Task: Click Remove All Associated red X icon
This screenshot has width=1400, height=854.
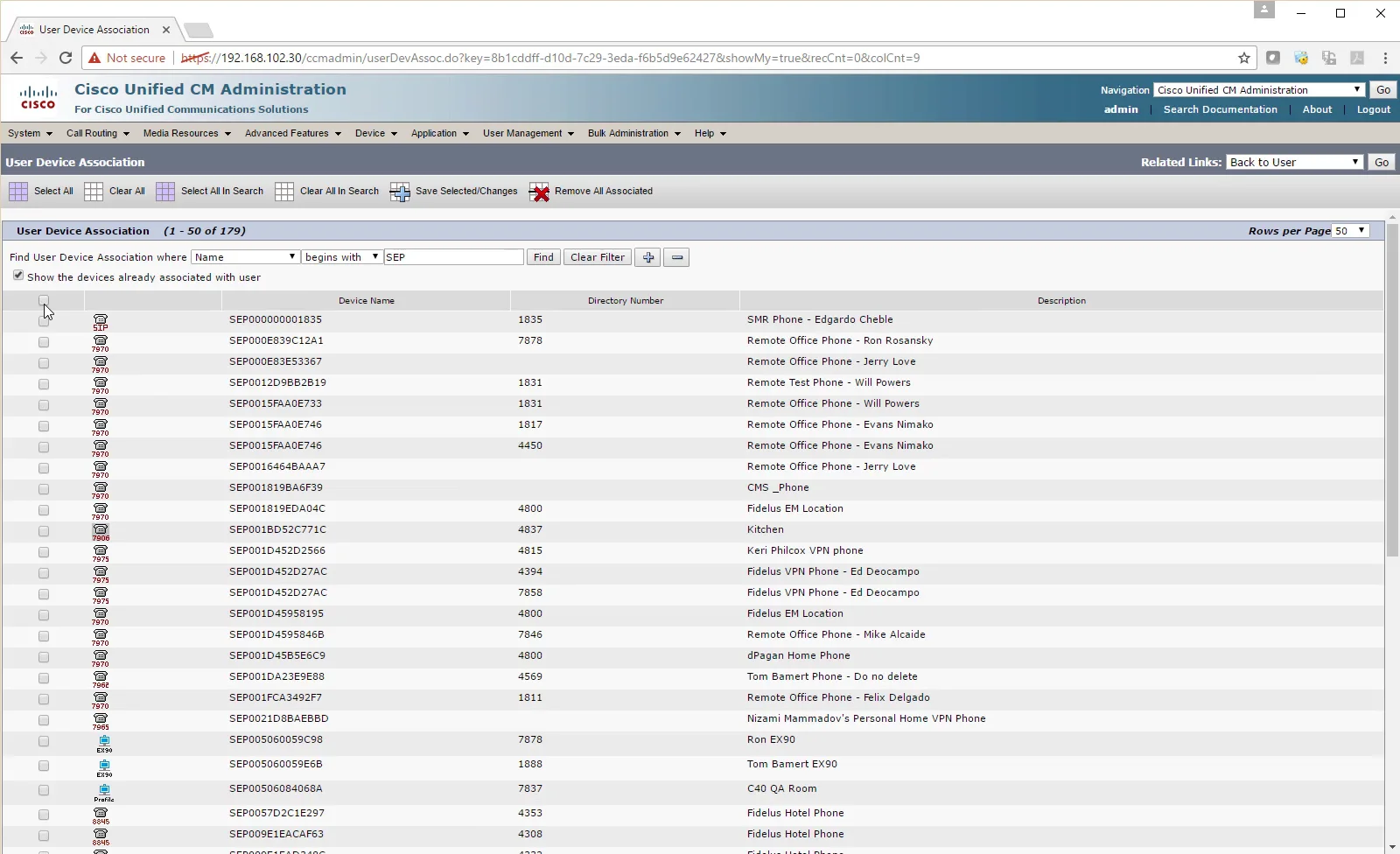Action: [x=540, y=192]
